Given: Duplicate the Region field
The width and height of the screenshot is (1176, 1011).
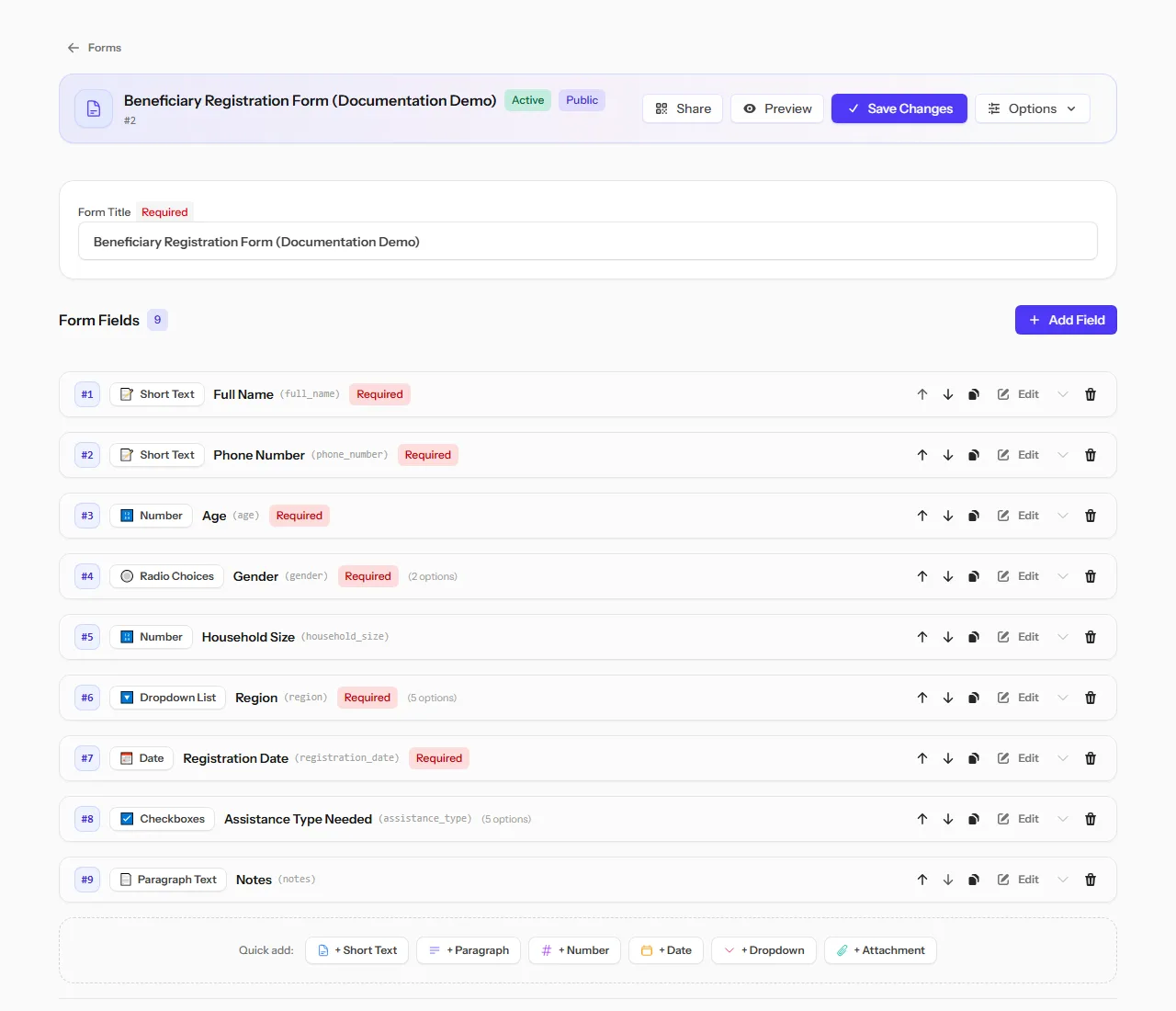Looking at the screenshot, I should coord(974,698).
